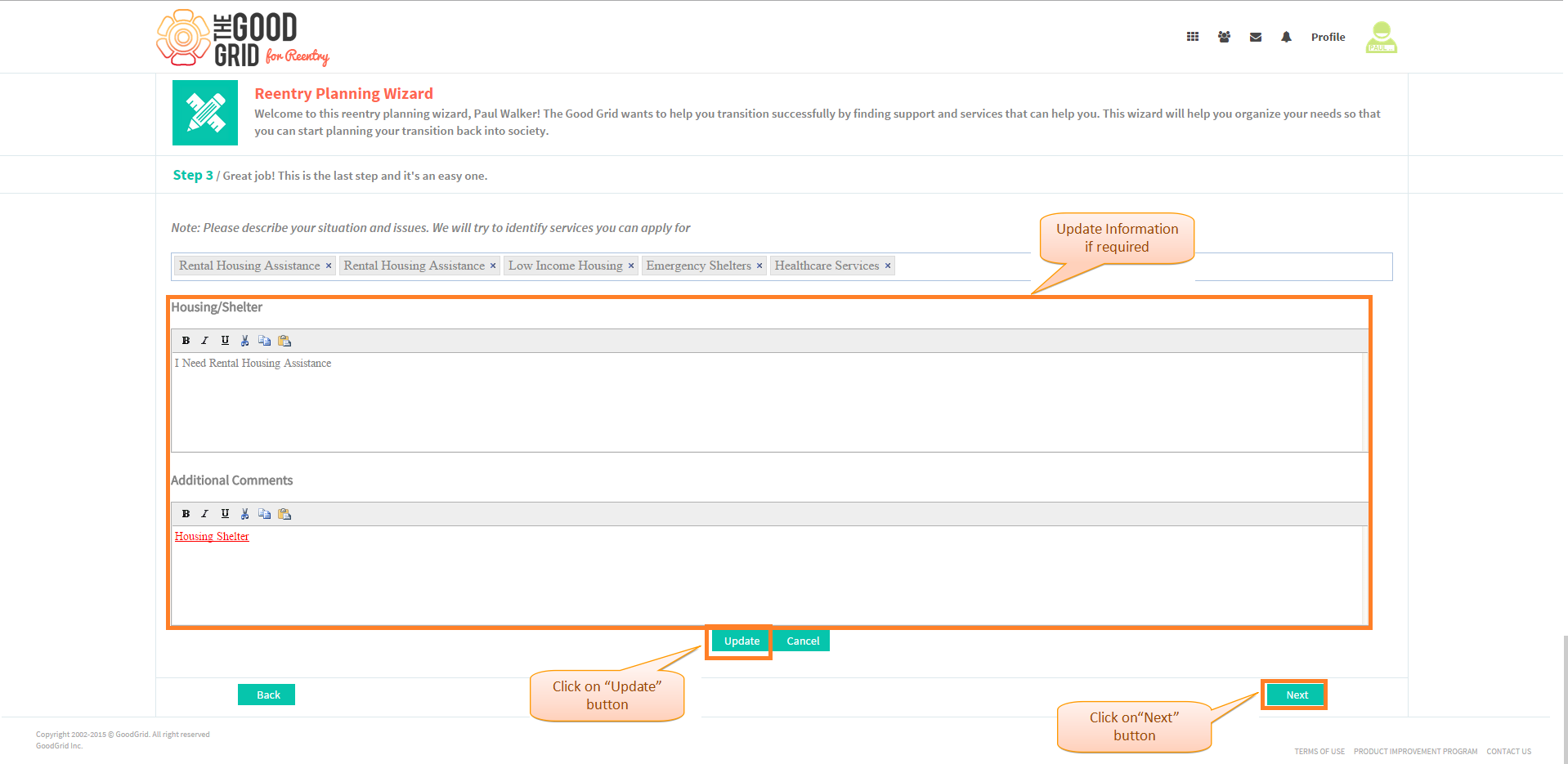This screenshot has width=1568, height=764.
Task: Click the Low Income Housing tag label
Action: pyautogui.click(x=565, y=266)
